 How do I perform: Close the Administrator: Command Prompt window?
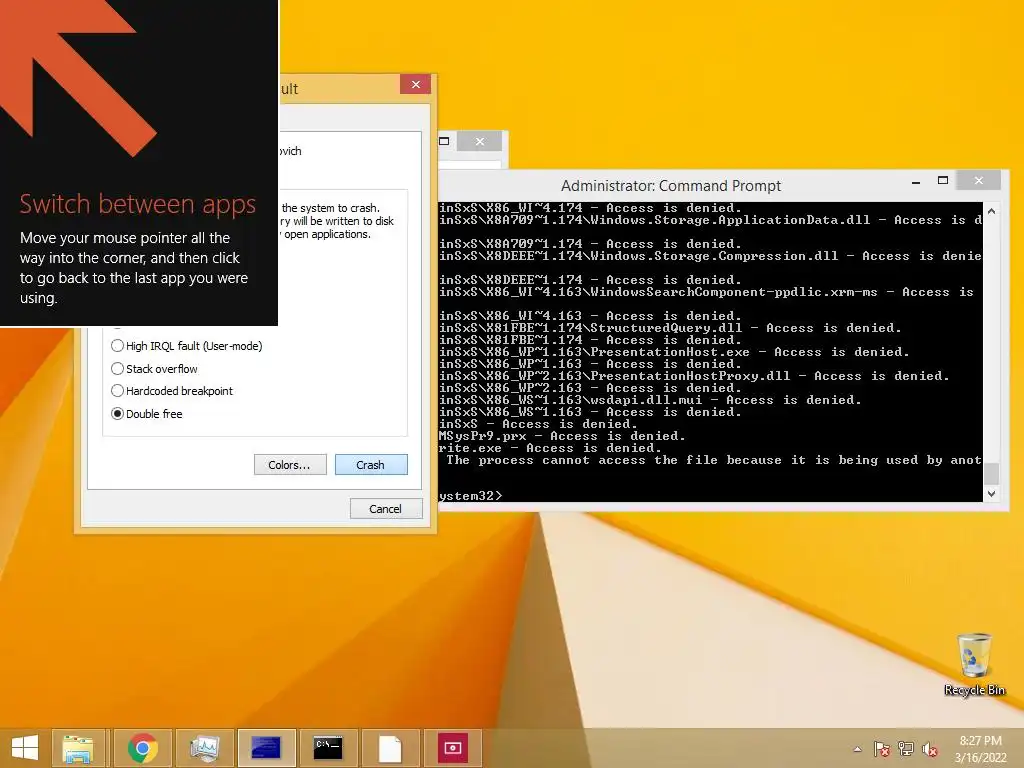[x=978, y=180]
